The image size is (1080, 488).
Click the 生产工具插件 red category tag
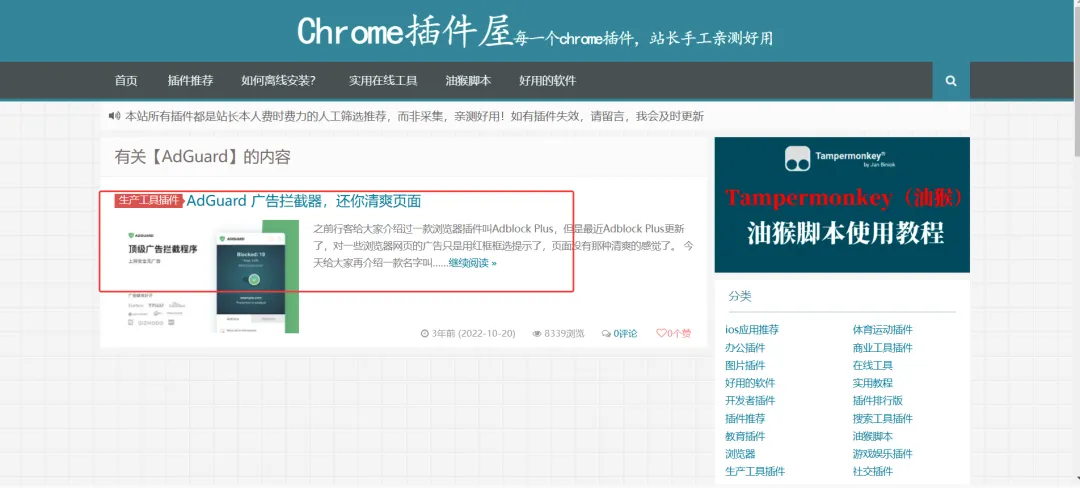(x=149, y=200)
